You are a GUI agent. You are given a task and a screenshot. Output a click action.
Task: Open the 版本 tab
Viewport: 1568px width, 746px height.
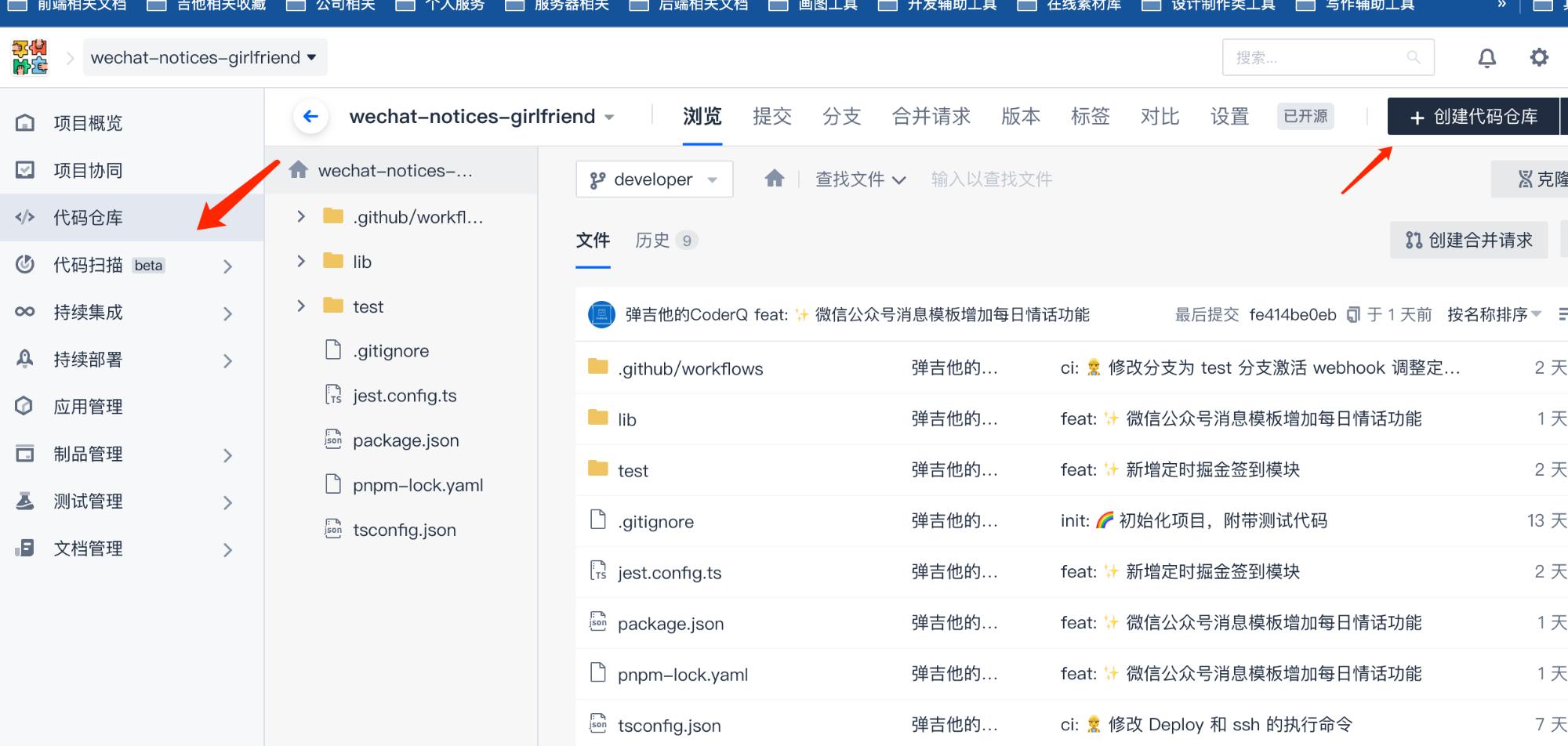1021,117
